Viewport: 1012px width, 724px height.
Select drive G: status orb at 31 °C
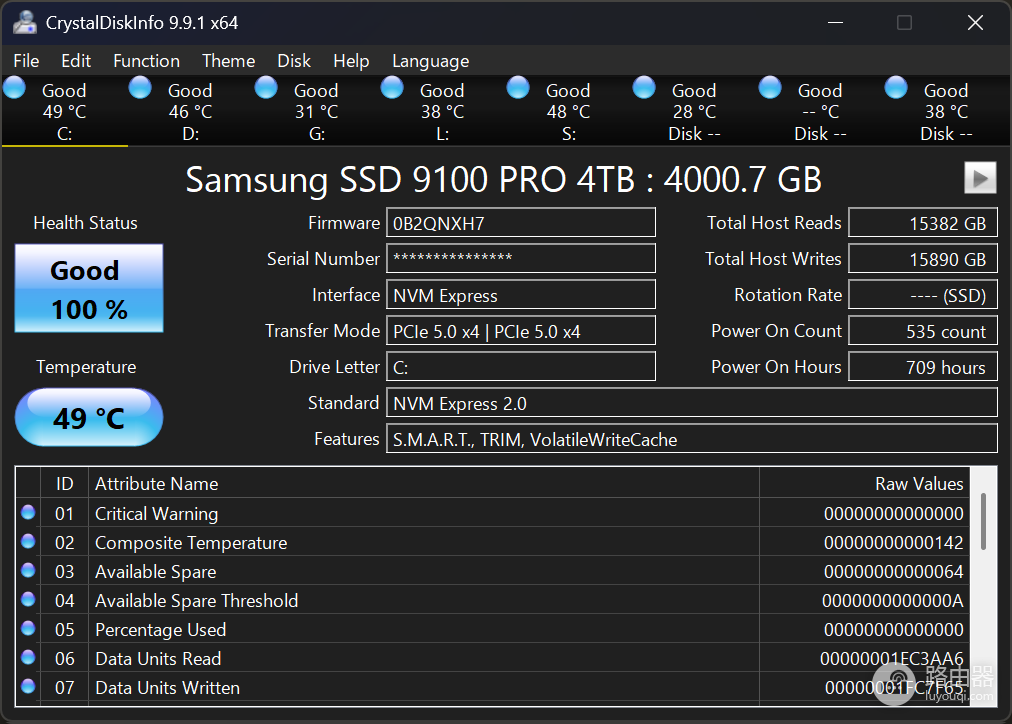click(266, 87)
